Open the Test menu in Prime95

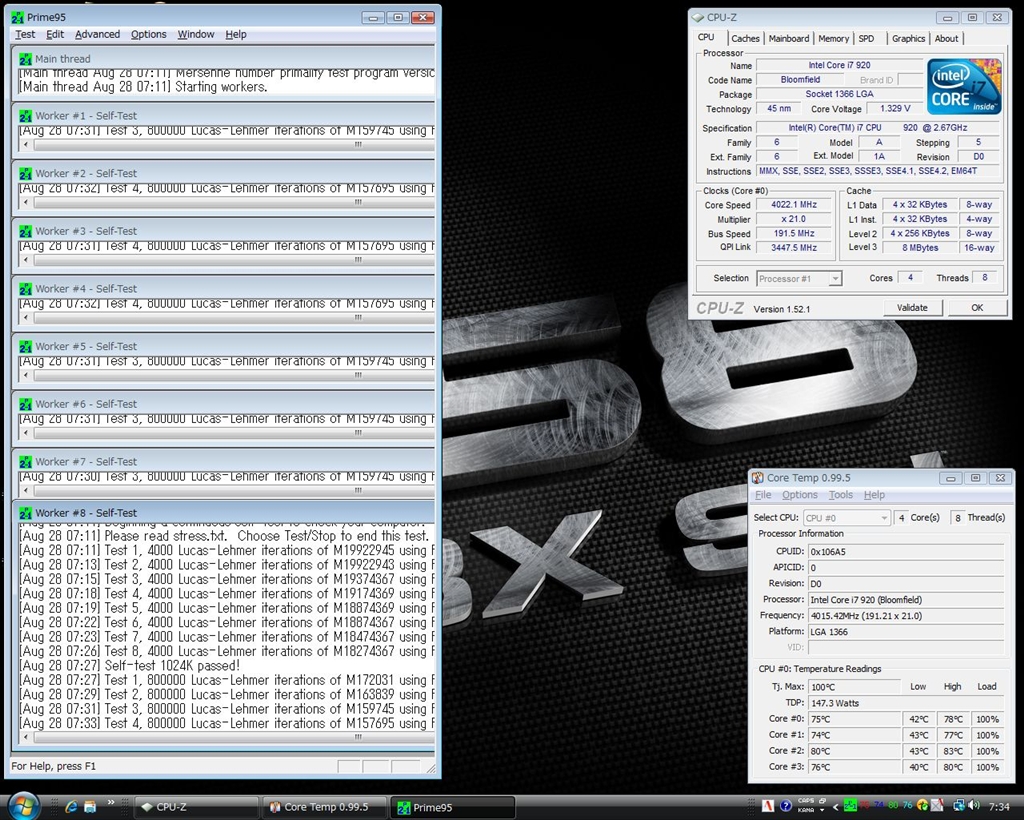coord(24,34)
